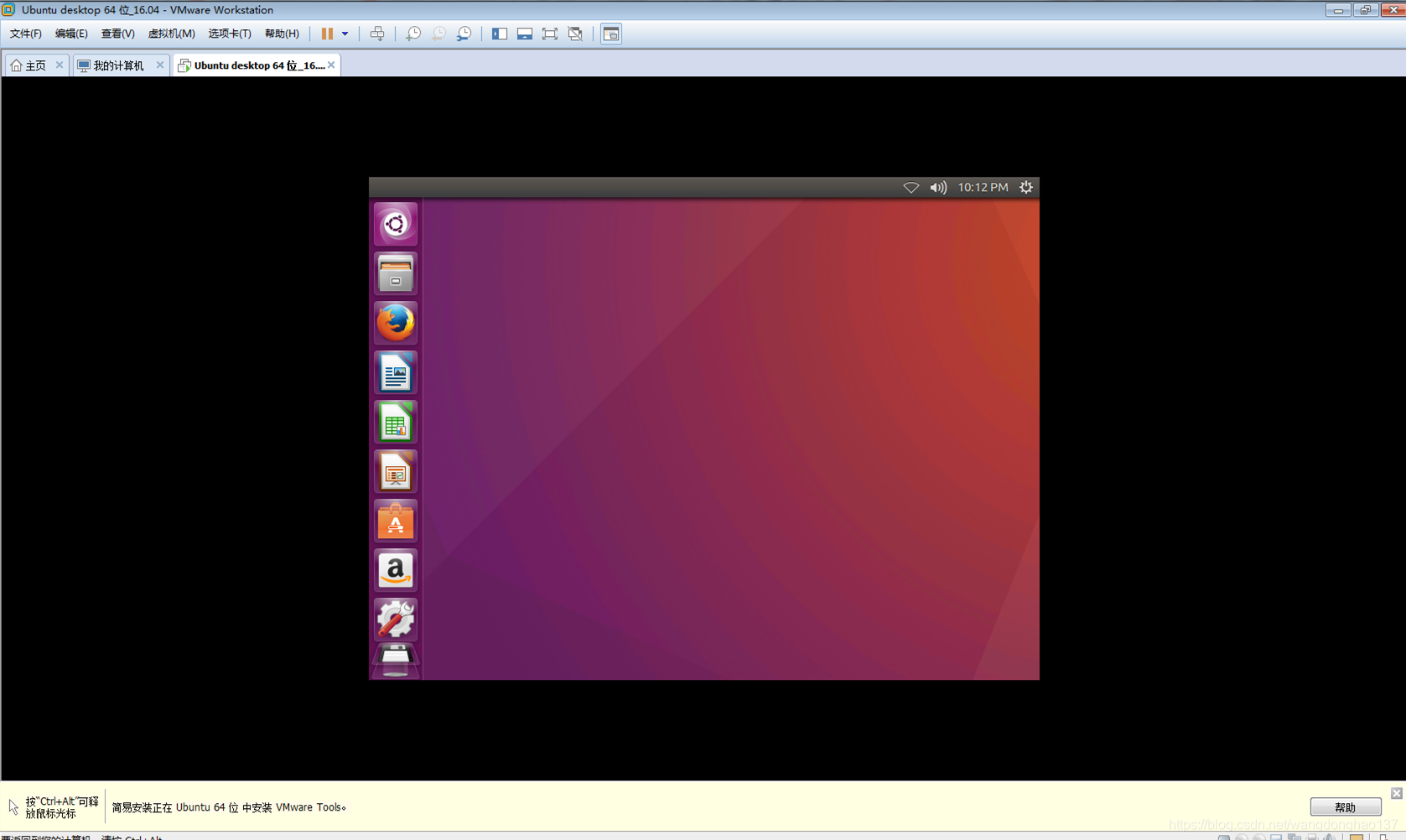Open the Ubuntu Dash search launcher
This screenshot has width=1406, height=840.
[396, 224]
